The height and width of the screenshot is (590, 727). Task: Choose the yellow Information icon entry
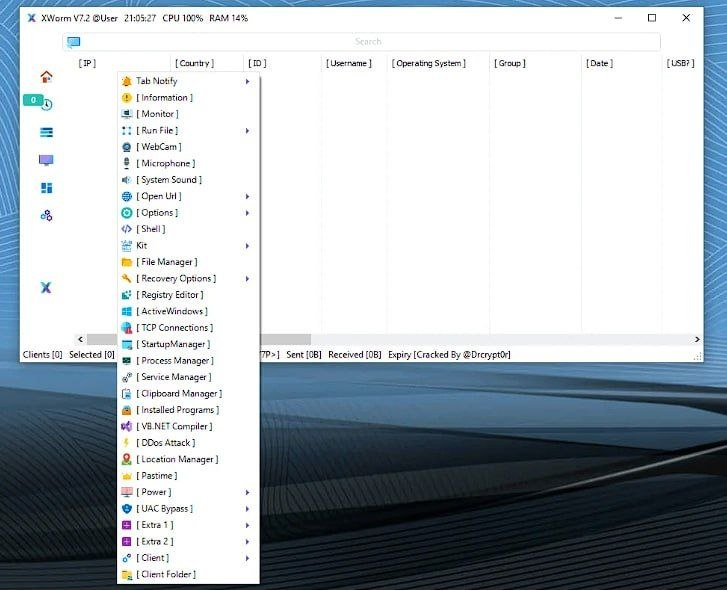pos(188,98)
